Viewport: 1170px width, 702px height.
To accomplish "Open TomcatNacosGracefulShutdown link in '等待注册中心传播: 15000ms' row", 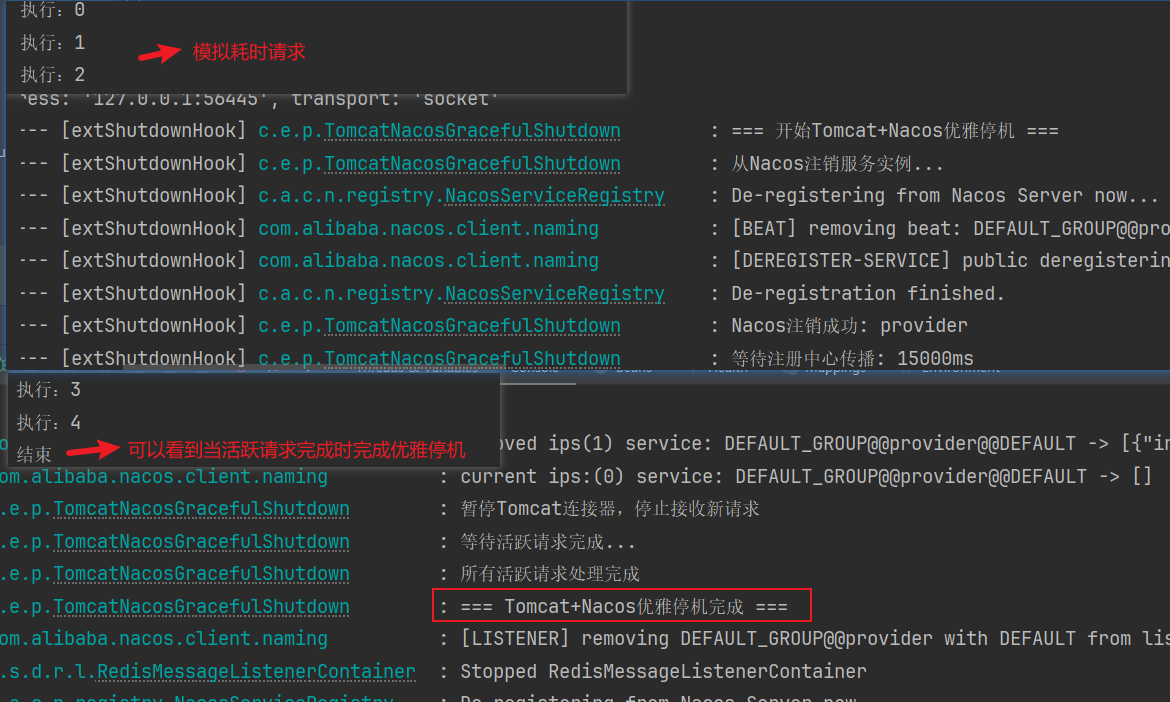I will 472,359.
